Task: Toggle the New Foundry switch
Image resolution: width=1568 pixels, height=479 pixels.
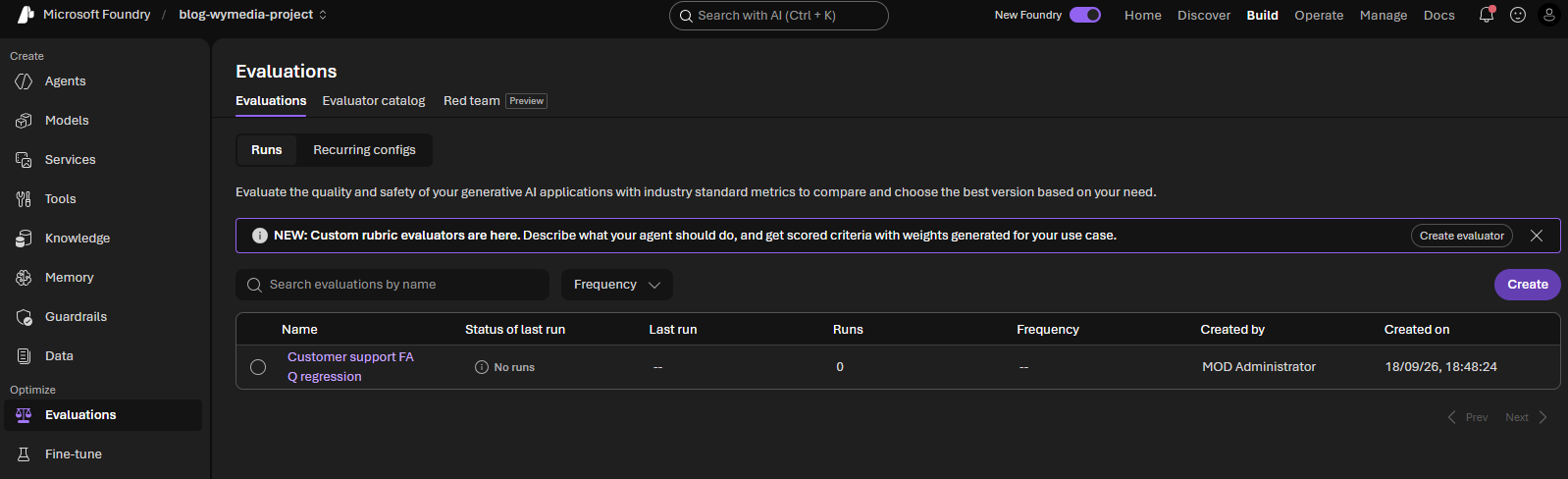Action: coord(1085,15)
